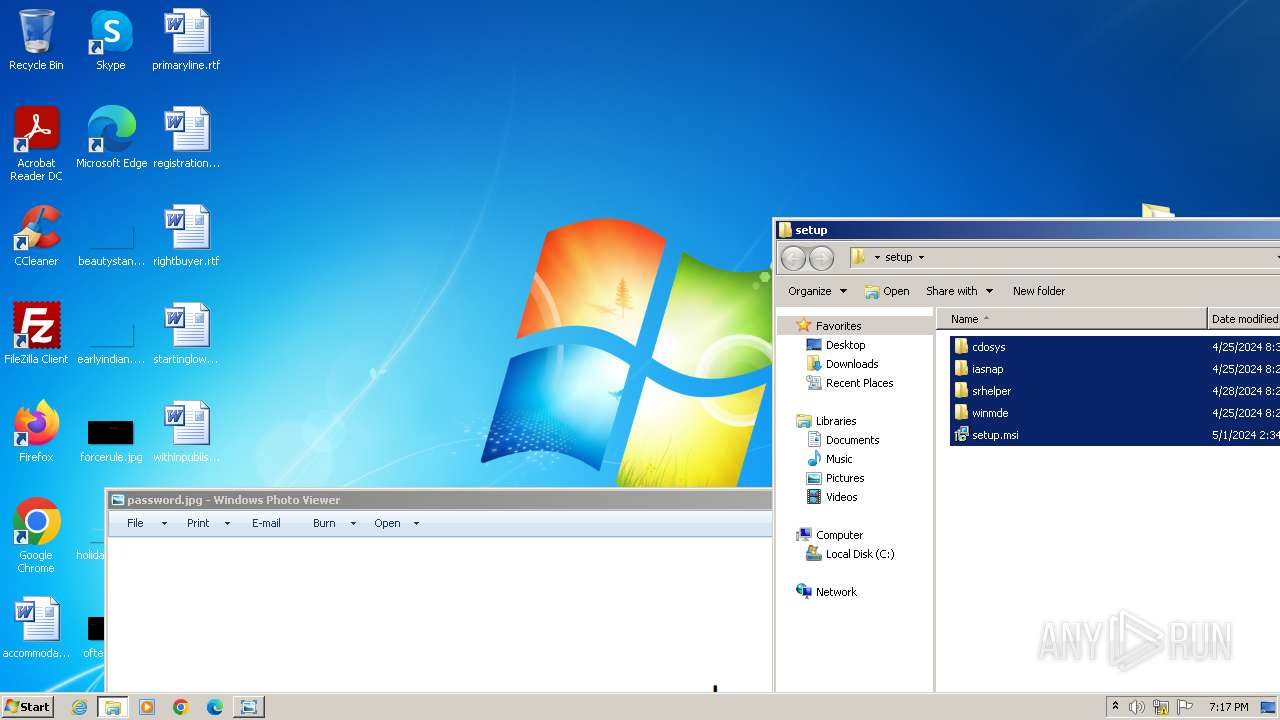Open the Recycle Bin desktop icon

click(x=36, y=40)
